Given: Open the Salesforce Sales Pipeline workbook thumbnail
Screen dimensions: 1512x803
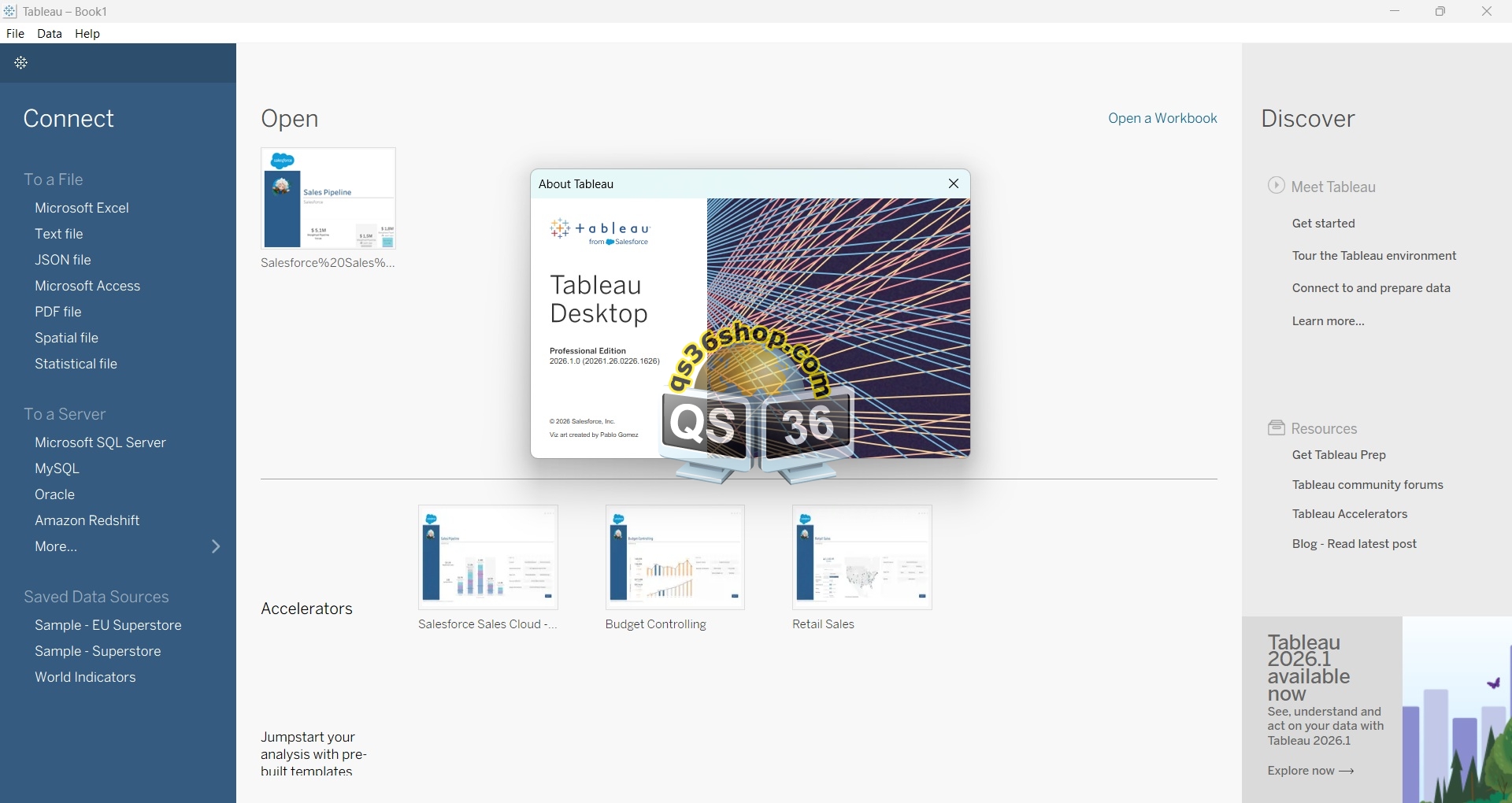Looking at the screenshot, I should tap(328, 198).
